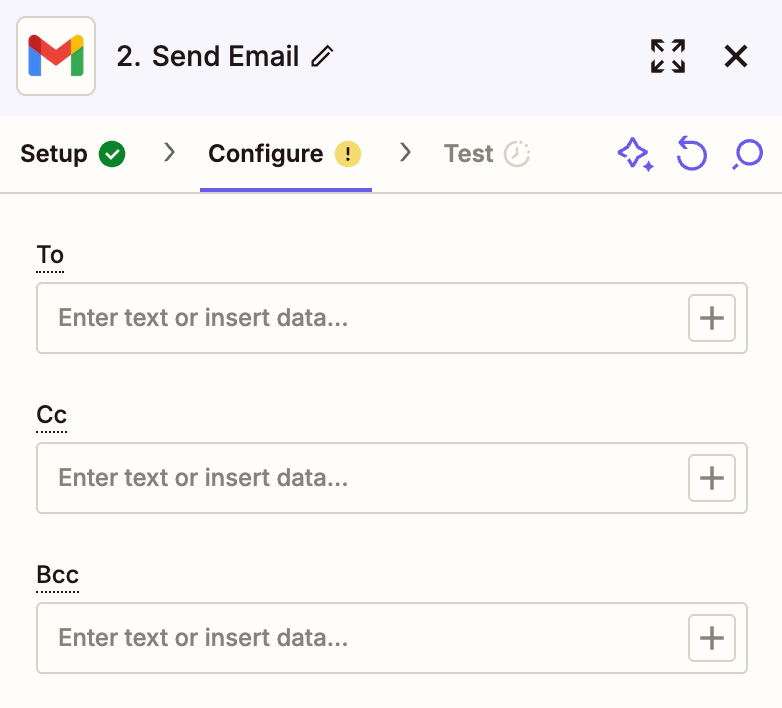This screenshot has width=782, height=708.
Task: Click the refresh fields circular arrow
Action: pos(691,154)
